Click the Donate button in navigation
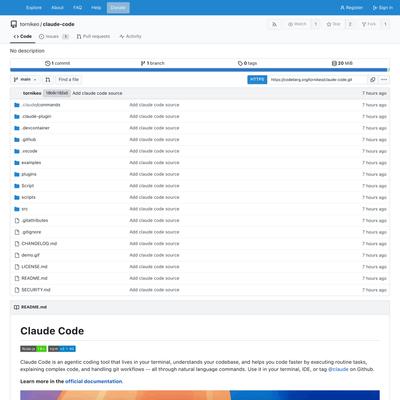The width and height of the screenshot is (400, 400). (118, 7)
